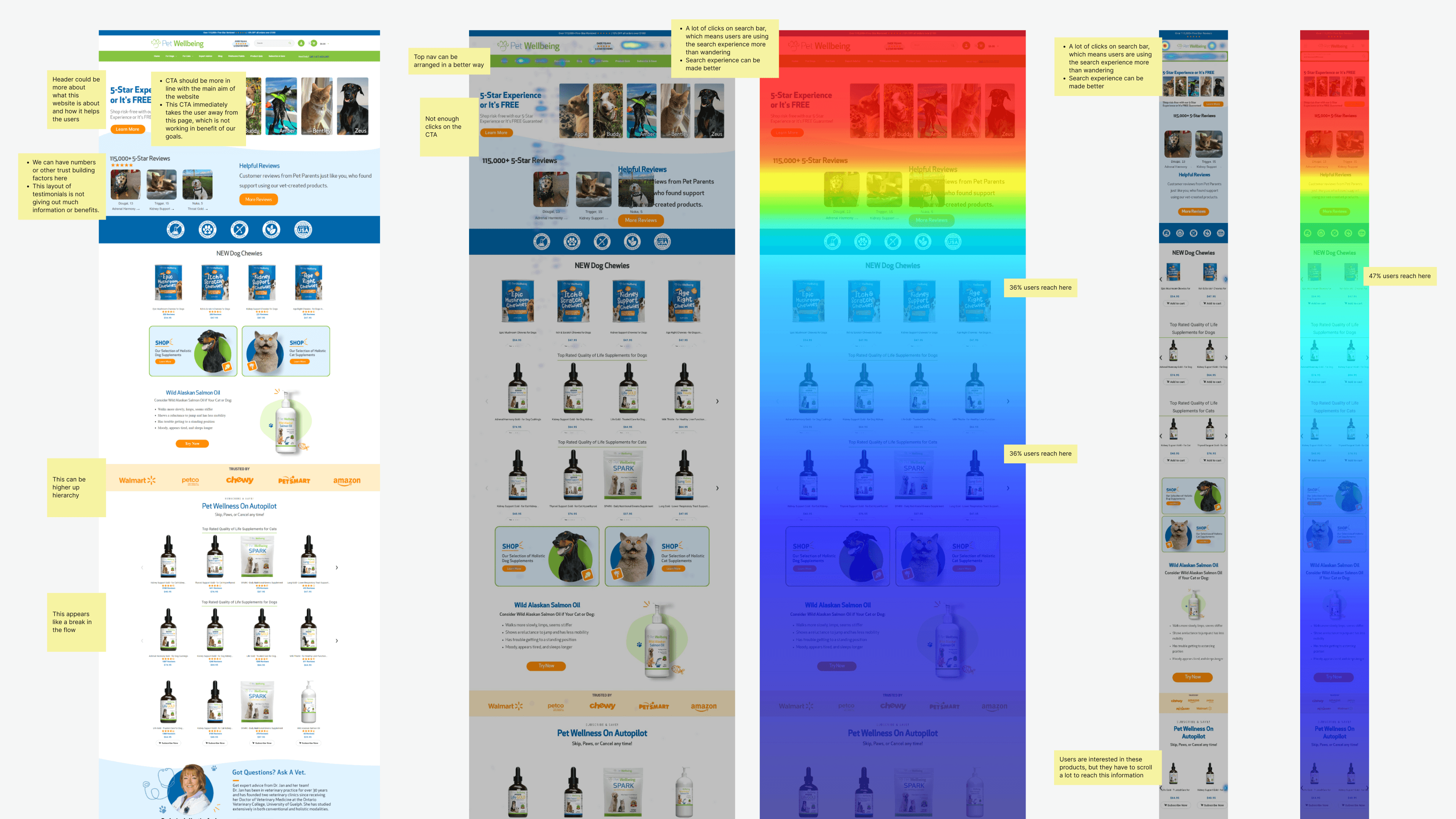Click the Veterinarian Formulated paw badge in the leftmost mockup

(207, 229)
